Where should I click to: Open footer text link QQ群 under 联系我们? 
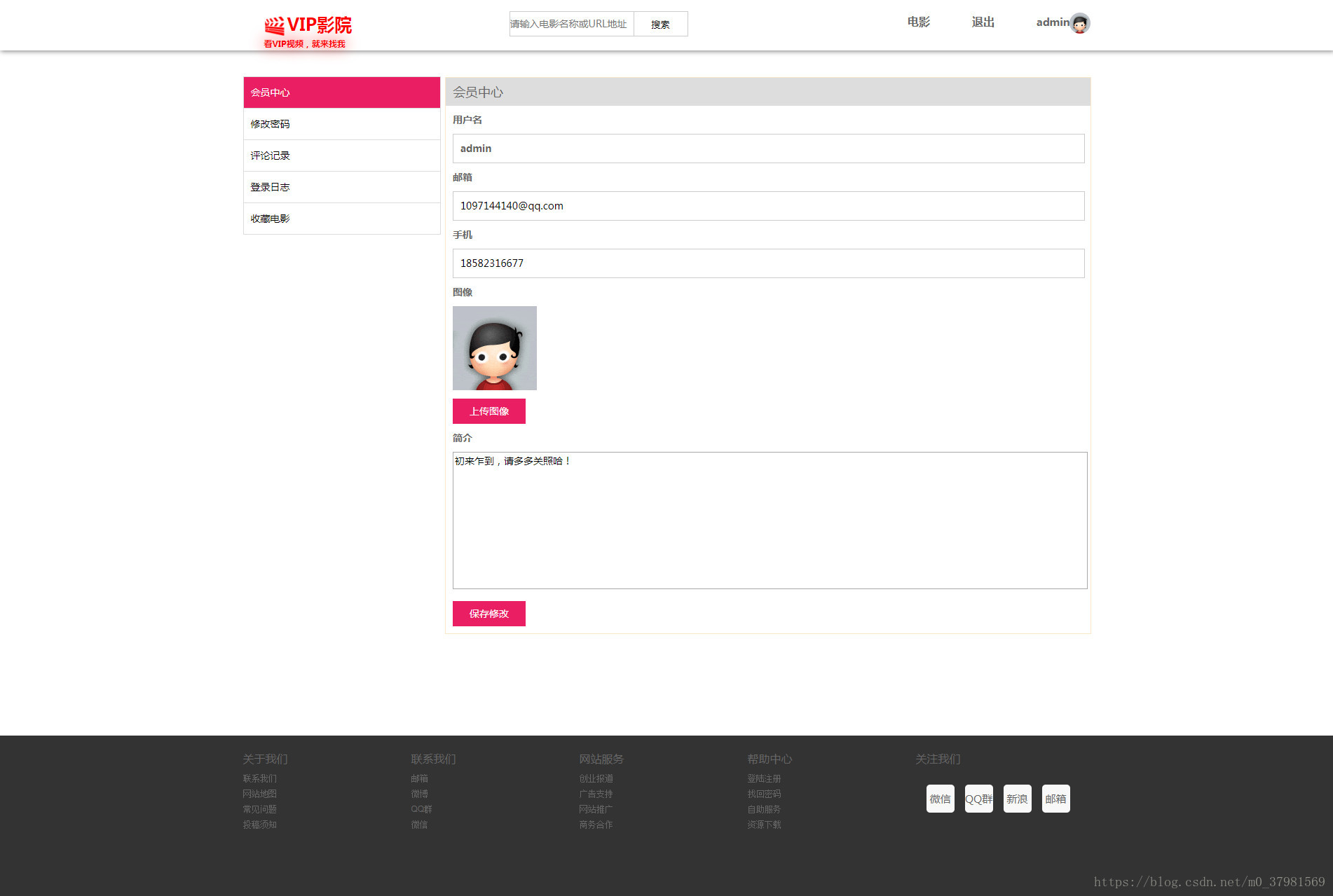(x=421, y=809)
